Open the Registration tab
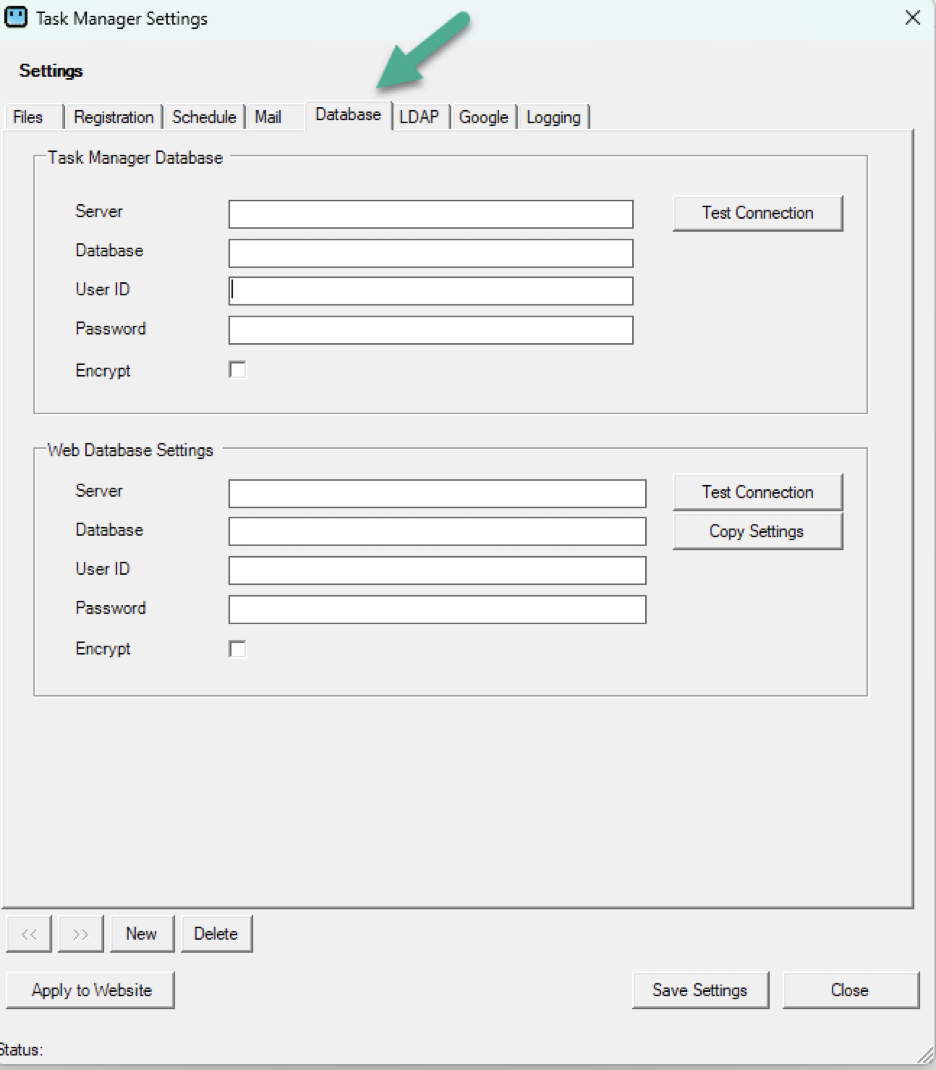 [113, 117]
